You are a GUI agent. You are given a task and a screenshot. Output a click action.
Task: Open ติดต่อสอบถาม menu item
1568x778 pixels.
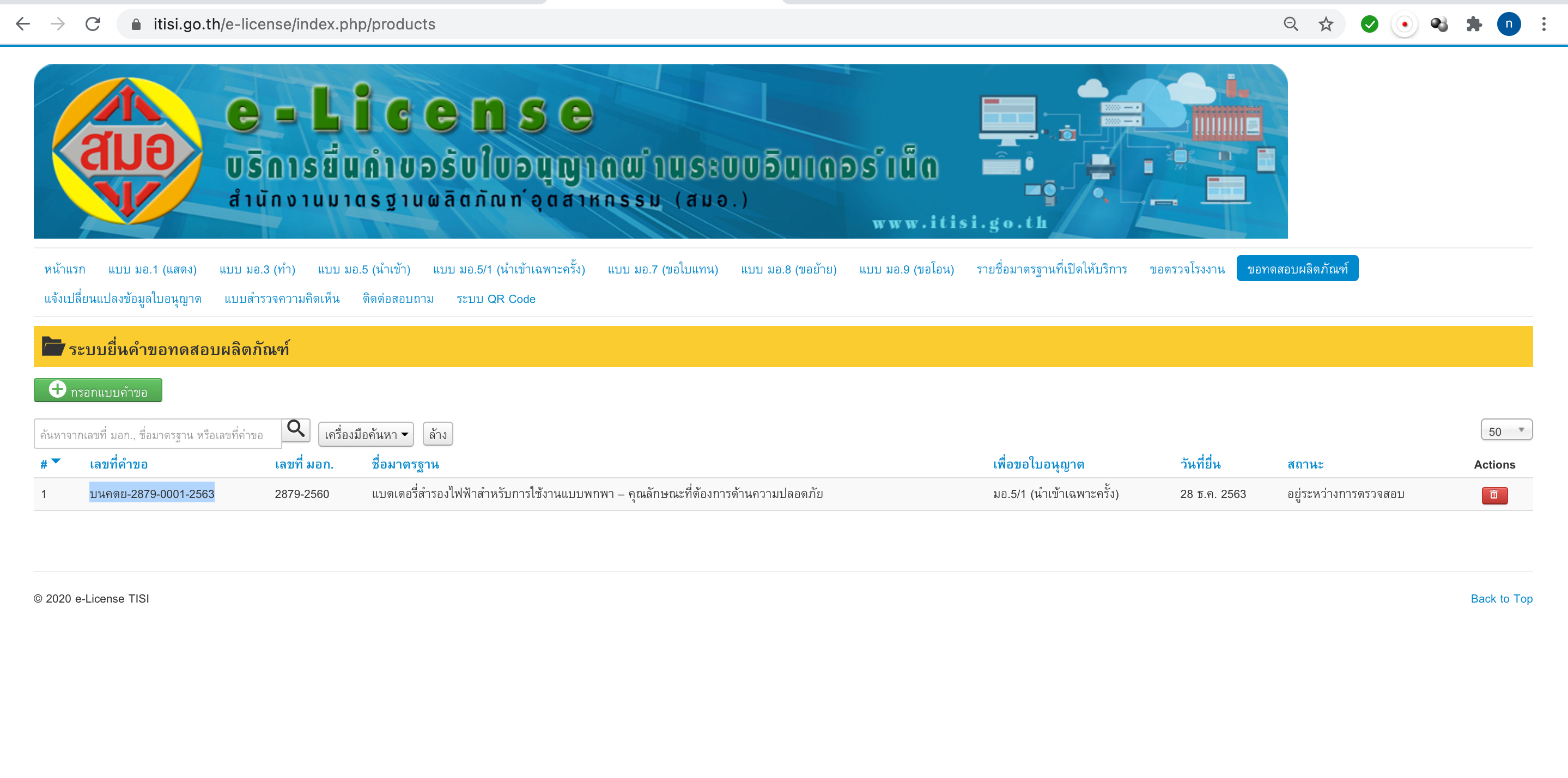pos(398,299)
